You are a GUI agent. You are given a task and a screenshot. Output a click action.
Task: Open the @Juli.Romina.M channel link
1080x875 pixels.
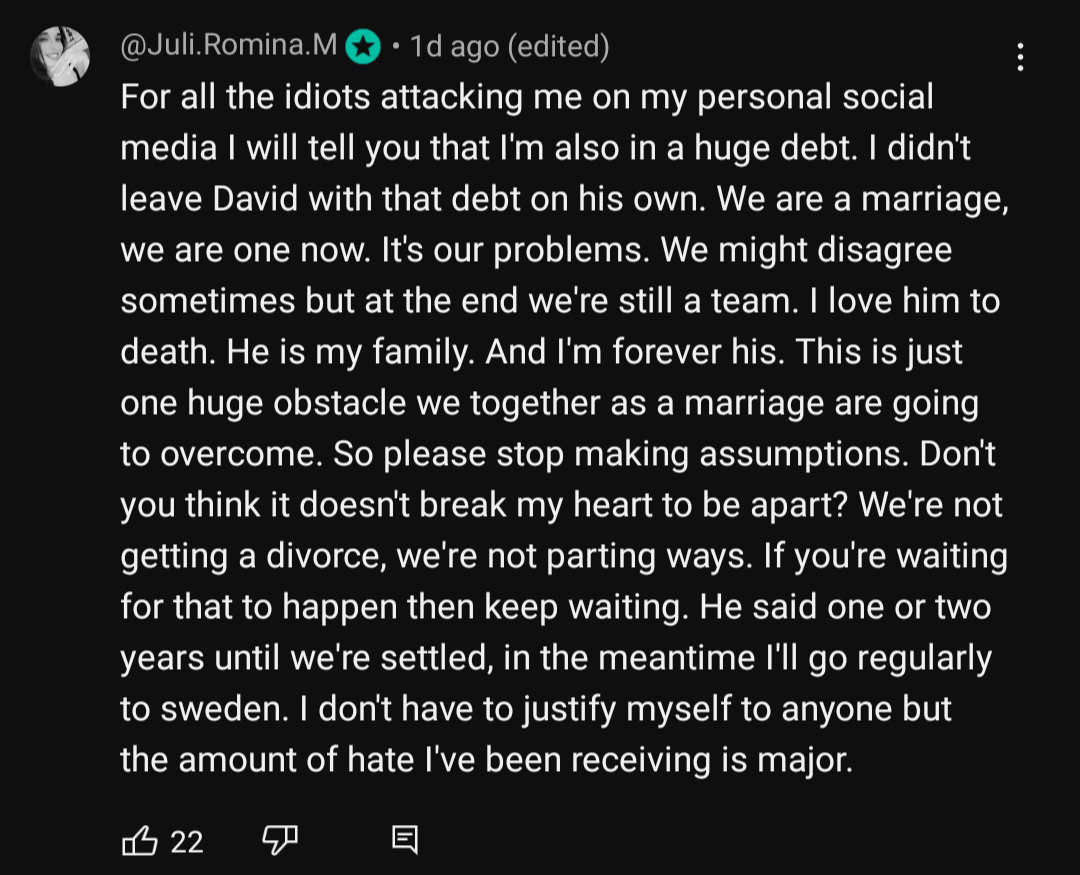pyautogui.click(x=229, y=47)
